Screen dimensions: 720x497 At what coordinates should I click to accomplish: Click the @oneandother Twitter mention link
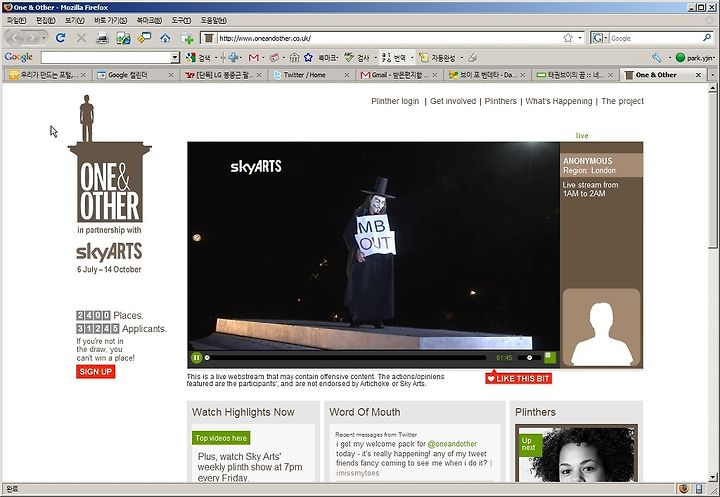[x=452, y=444]
